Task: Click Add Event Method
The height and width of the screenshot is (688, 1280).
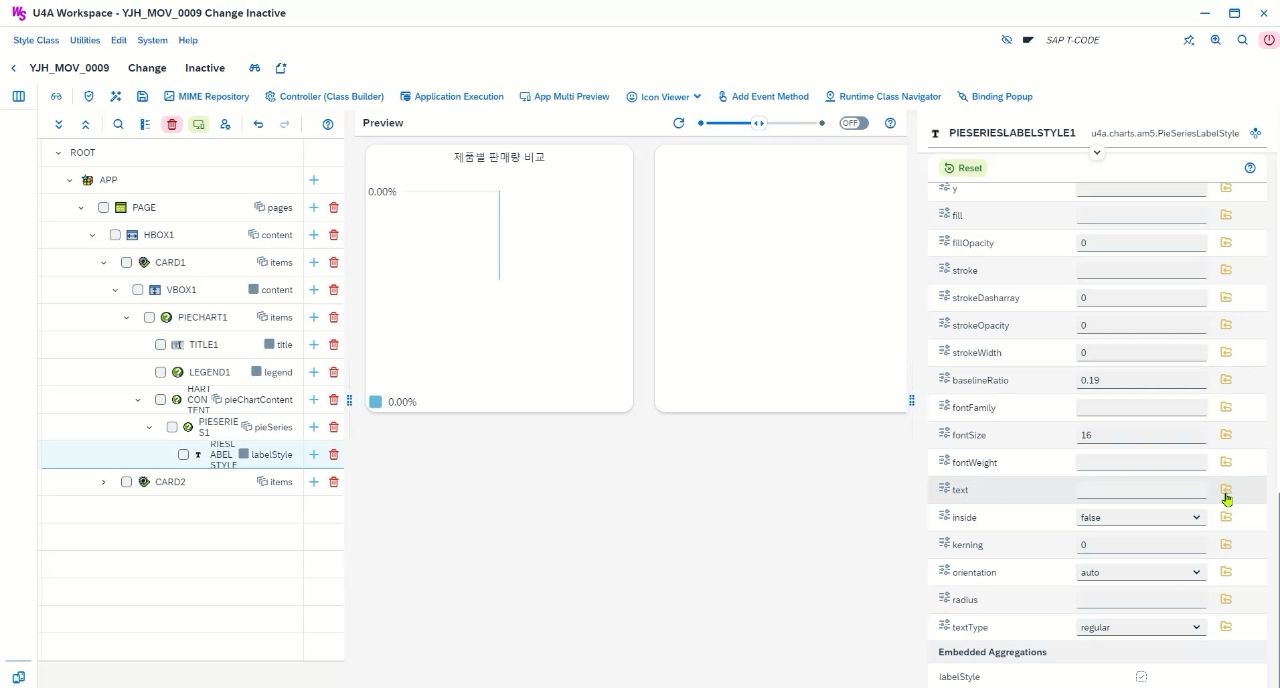Action: (x=763, y=97)
